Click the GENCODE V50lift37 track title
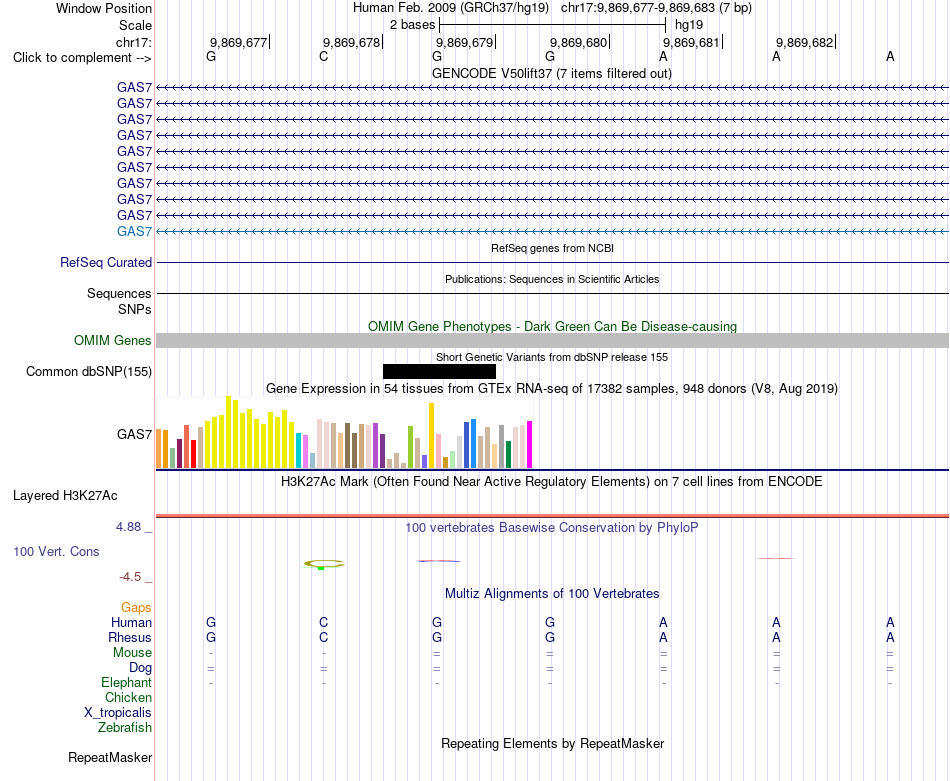The image size is (950, 781). coord(552,73)
